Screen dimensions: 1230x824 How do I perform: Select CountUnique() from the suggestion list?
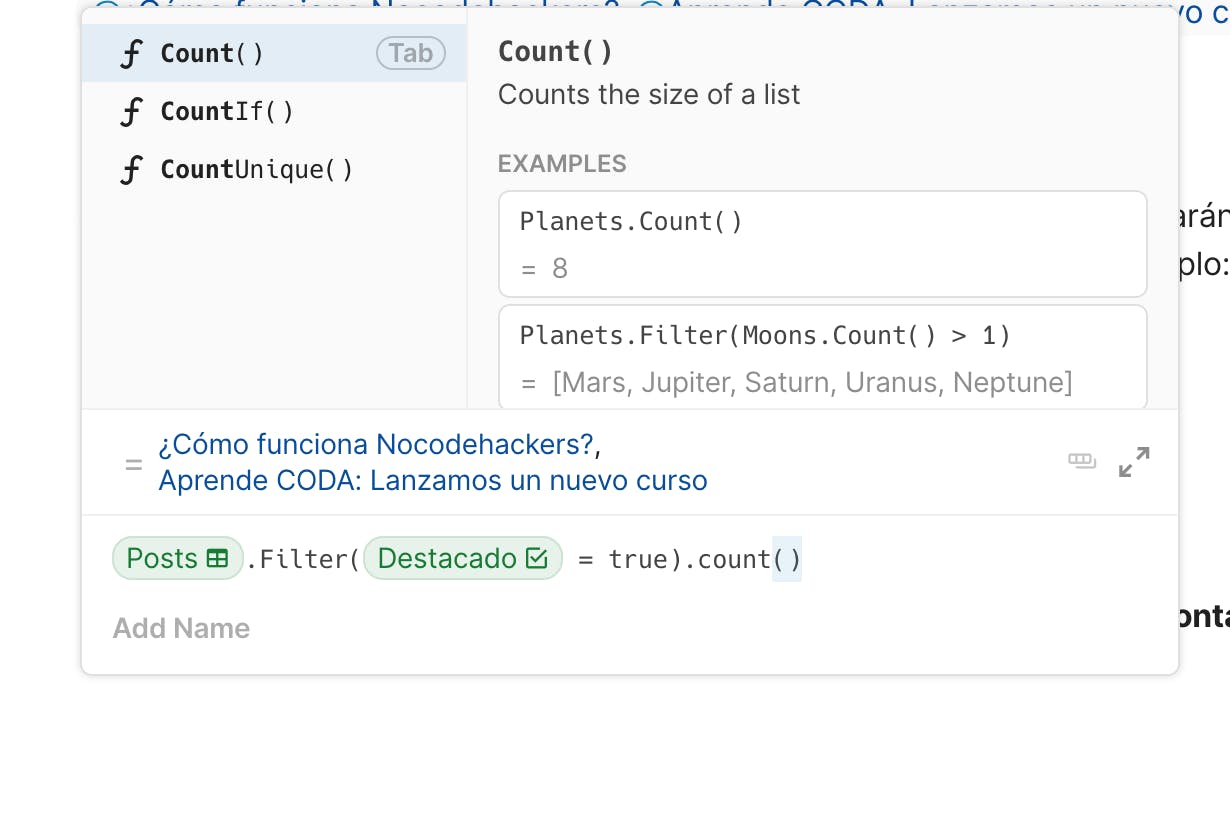coord(257,169)
